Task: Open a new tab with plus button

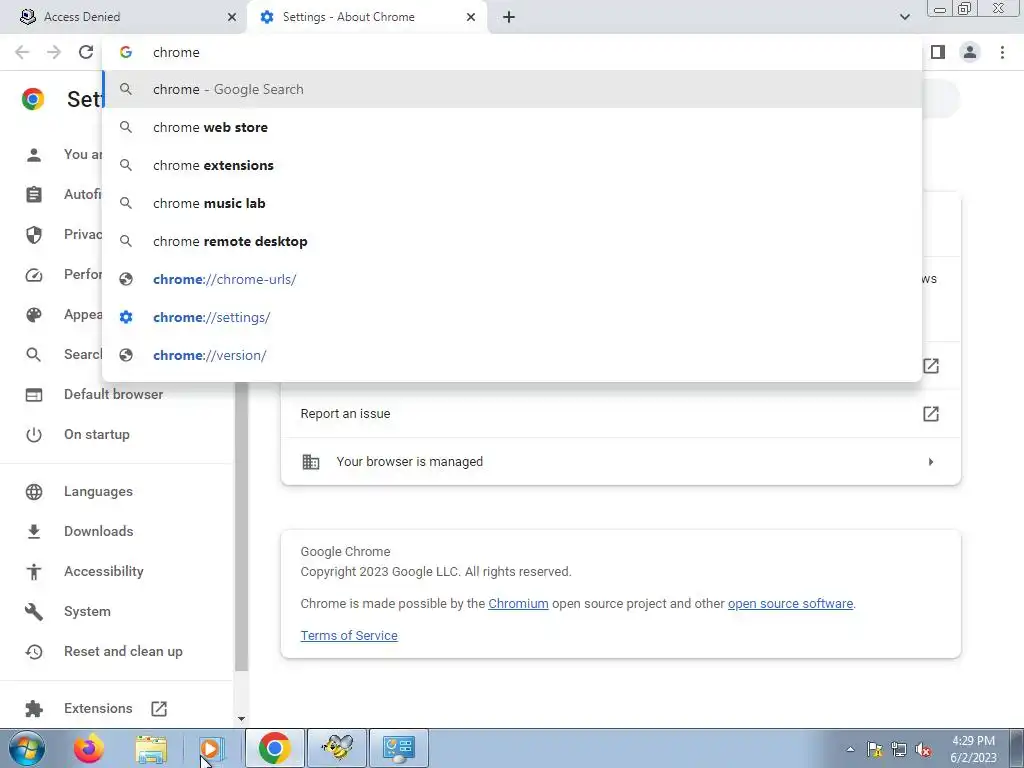Action: (509, 17)
